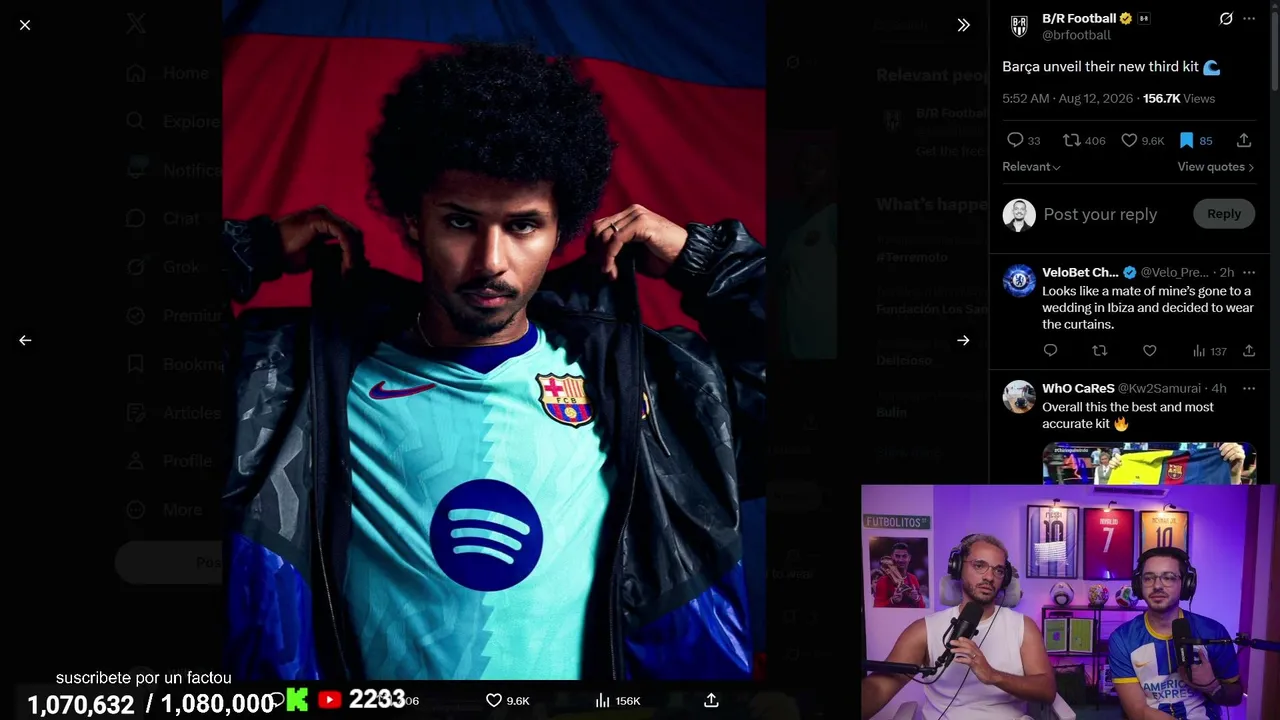Open the View quotes link
This screenshot has height=720, width=1280.
[1215, 167]
